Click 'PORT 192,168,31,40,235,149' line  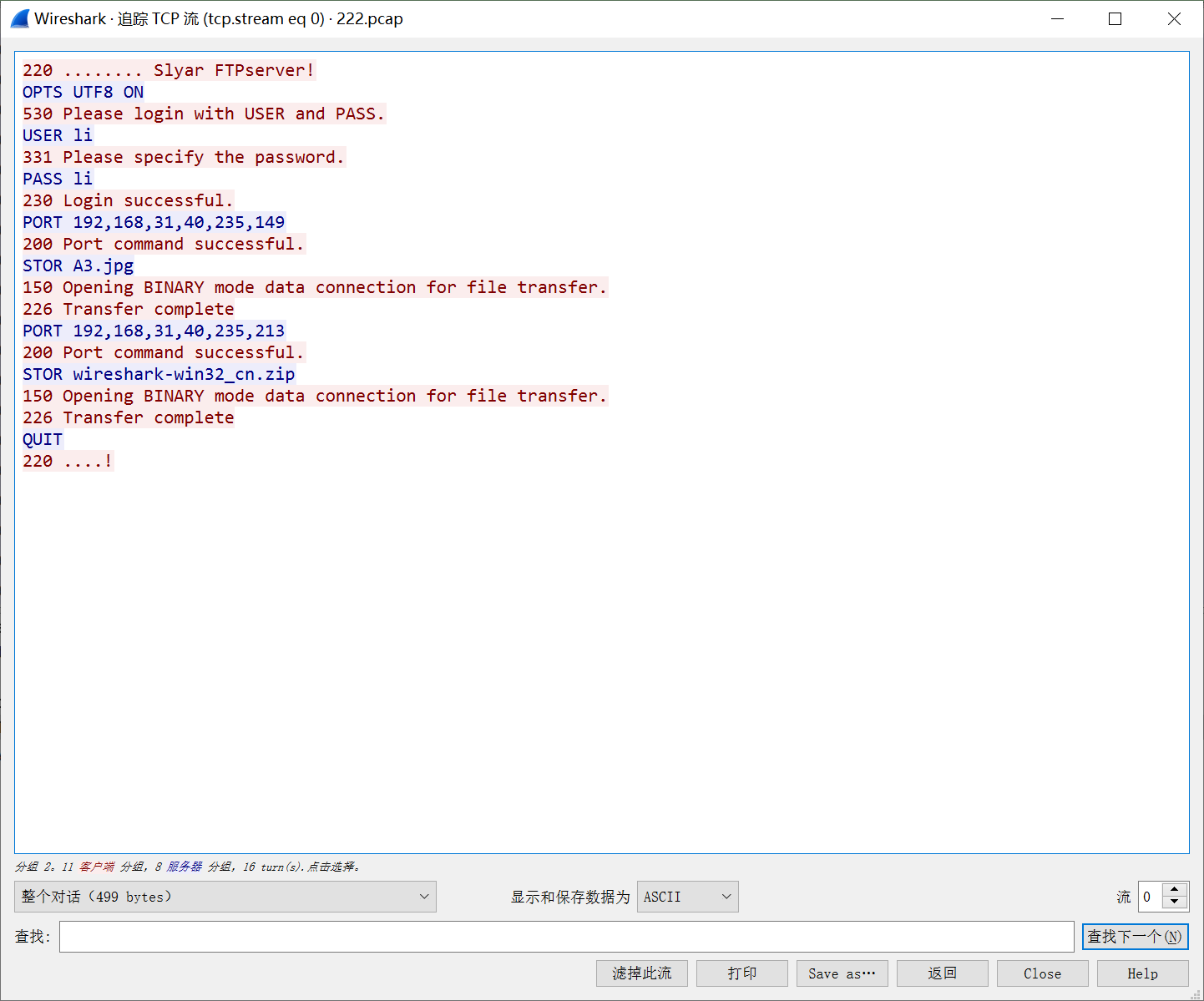point(154,222)
